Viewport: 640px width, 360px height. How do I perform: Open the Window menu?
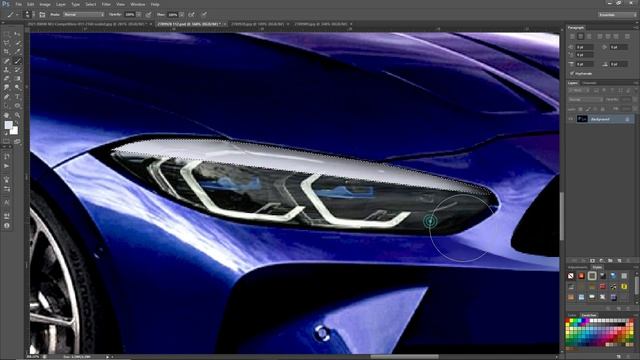pyautogui.click(x=138, y=4)
